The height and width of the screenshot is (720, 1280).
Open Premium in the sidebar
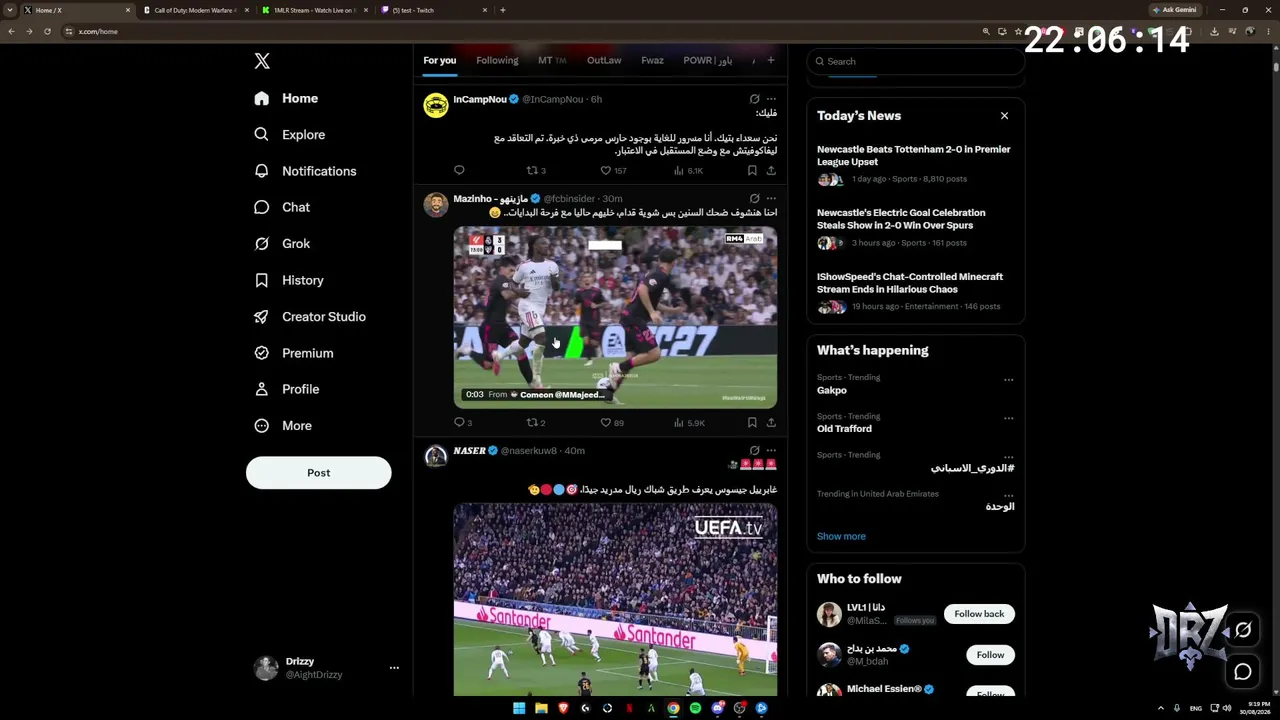tap(294, 353)
